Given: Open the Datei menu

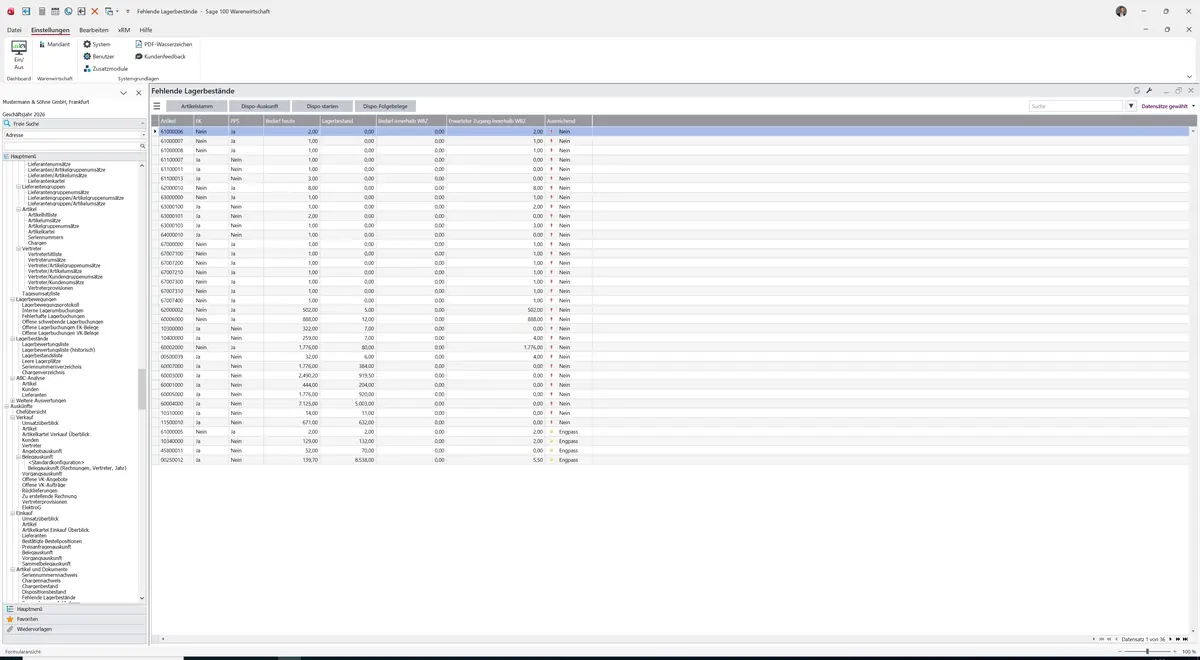Looking at the screenshot, I should pos(14,30).
